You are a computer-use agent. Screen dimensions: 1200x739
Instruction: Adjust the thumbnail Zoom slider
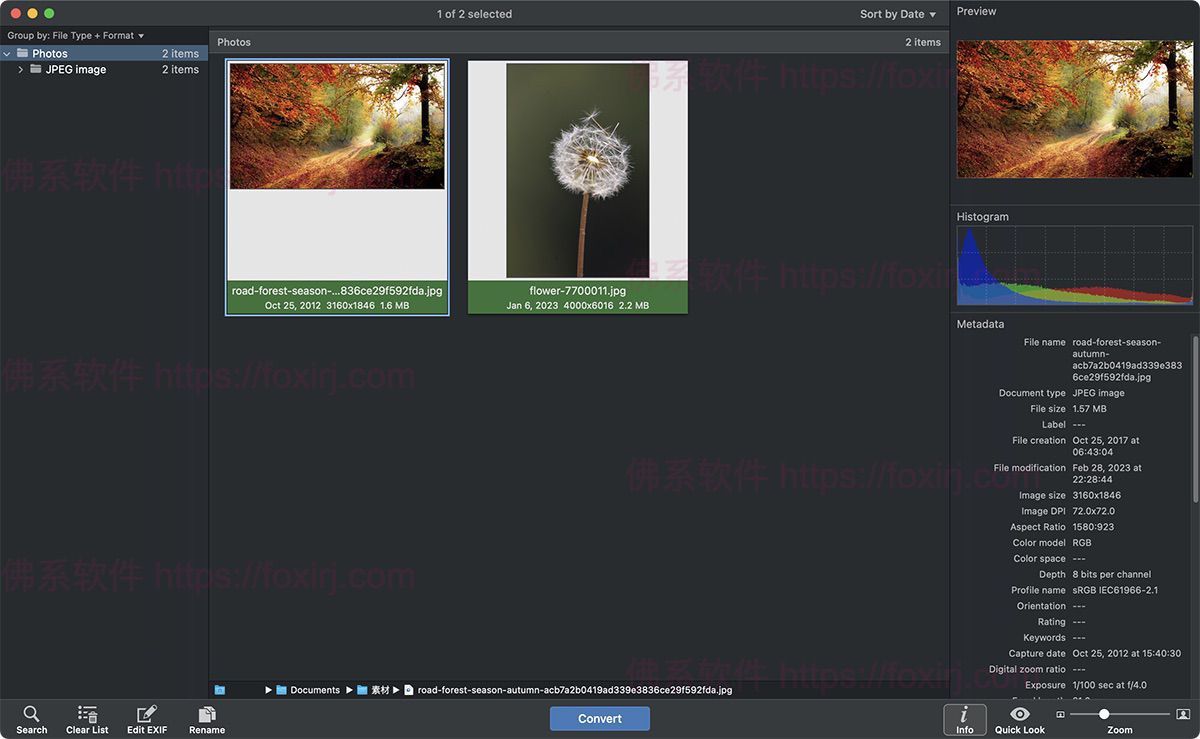tap(1104, 714)
